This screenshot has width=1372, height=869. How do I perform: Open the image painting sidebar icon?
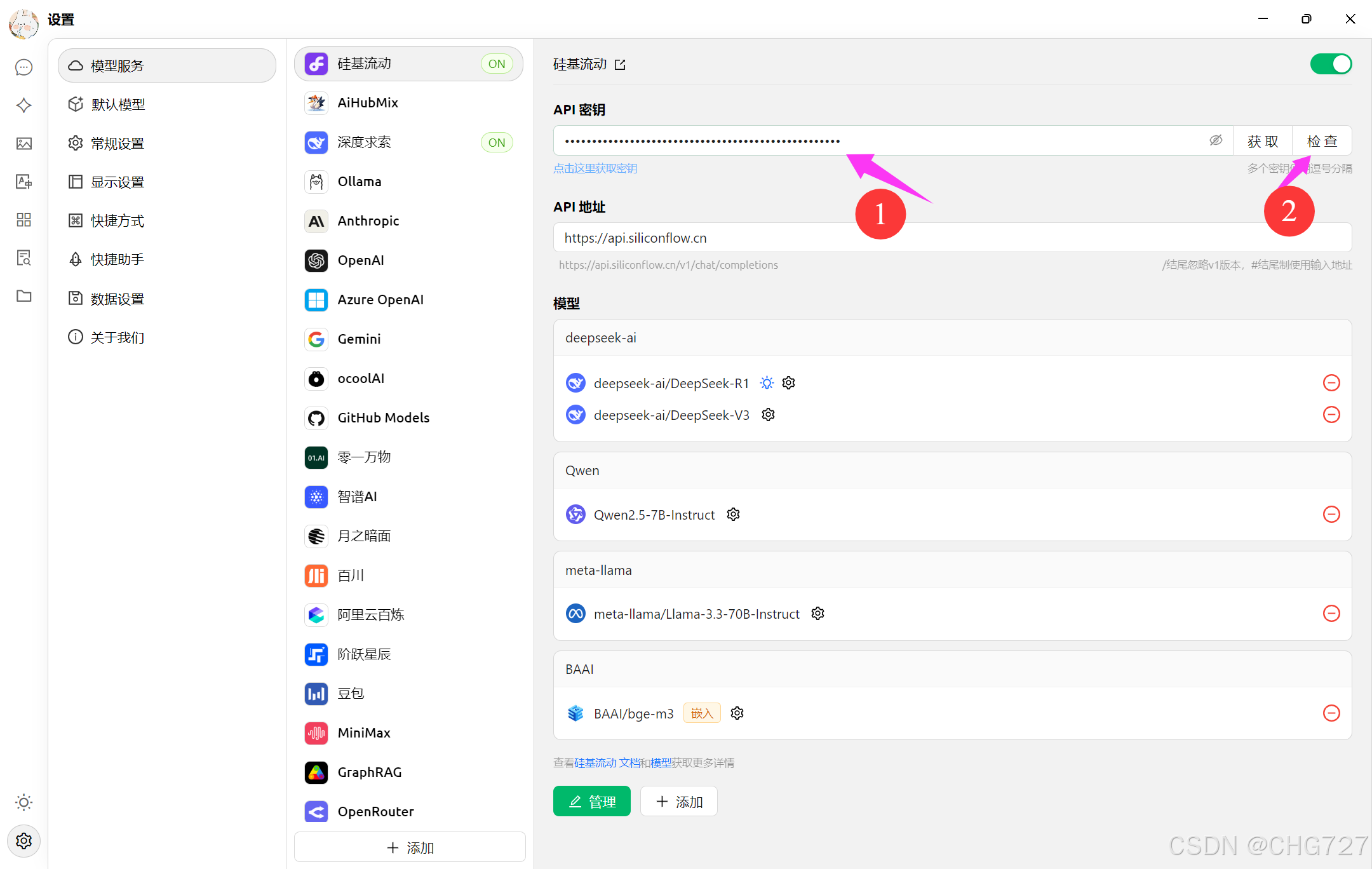24,144
